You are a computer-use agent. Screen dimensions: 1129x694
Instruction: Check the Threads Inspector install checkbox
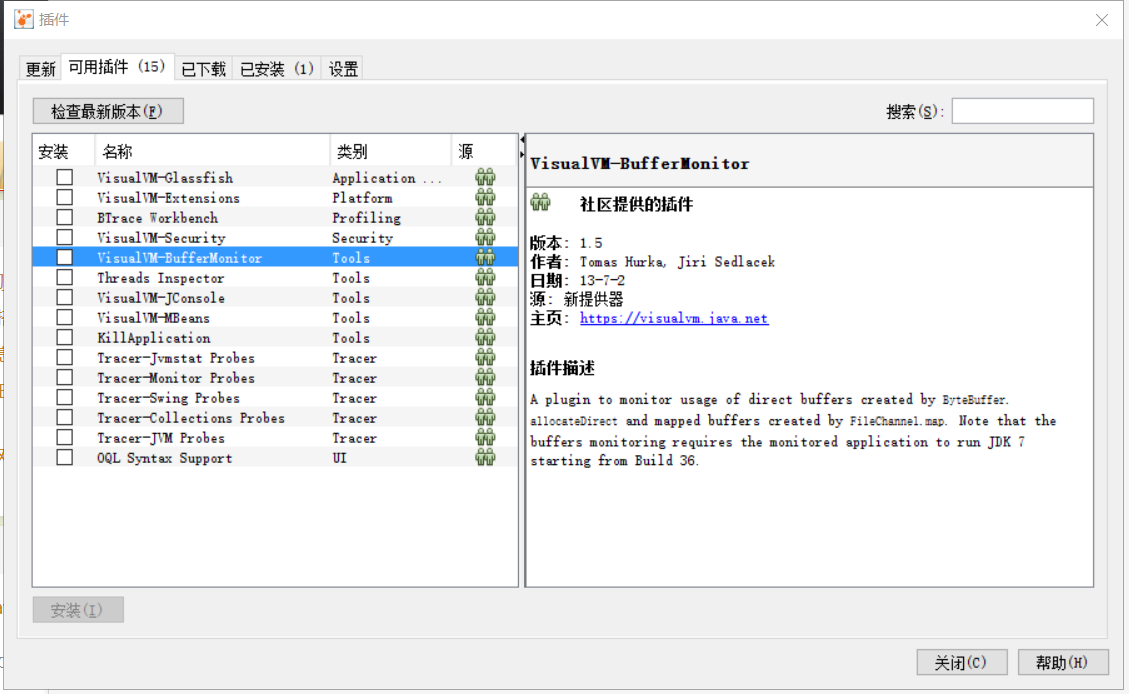[x=65, y=277]
